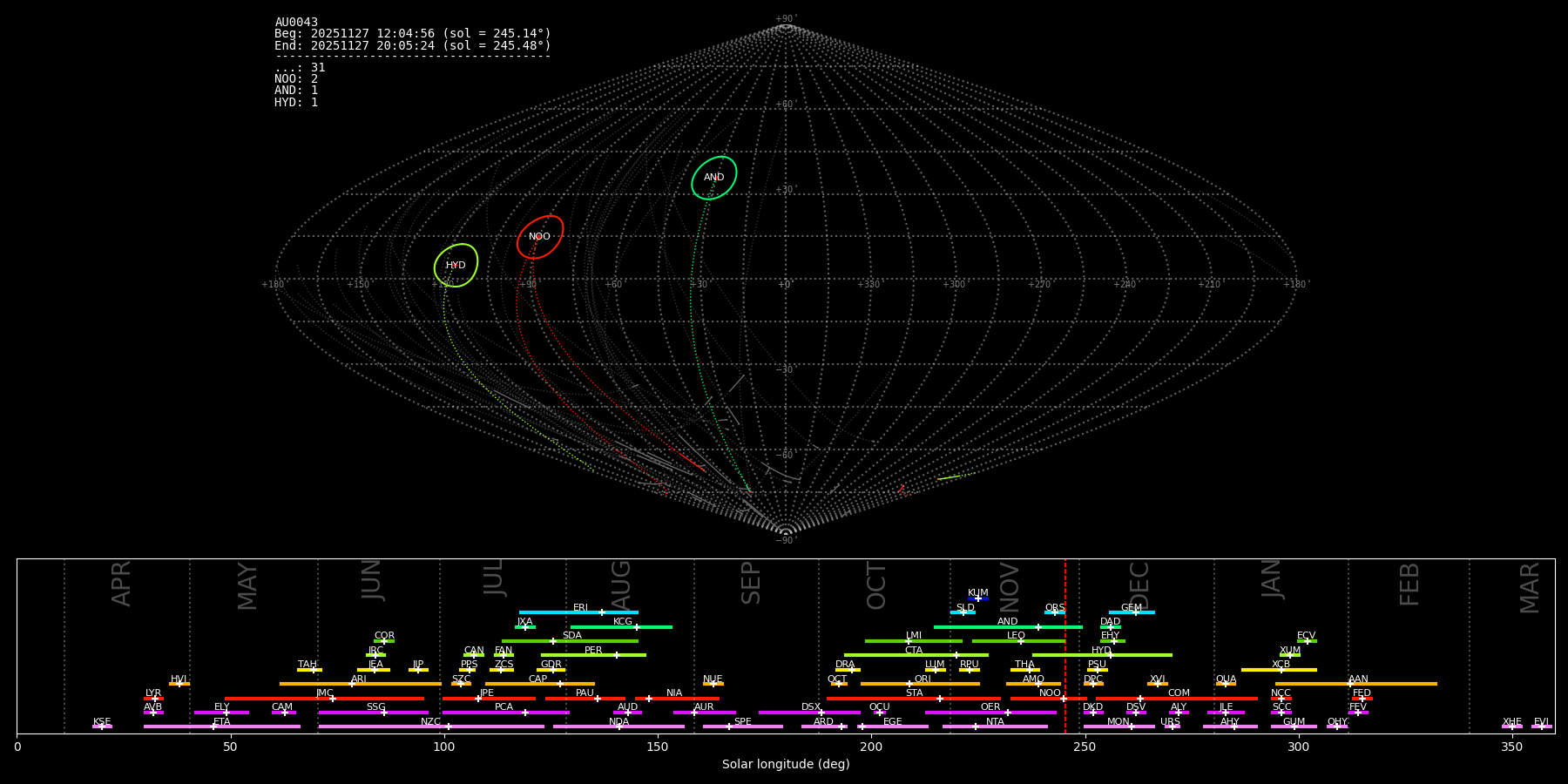Click the green AND radiant ellipse
The width and height of the screenshot is (1568, 784).
[714, 178]
